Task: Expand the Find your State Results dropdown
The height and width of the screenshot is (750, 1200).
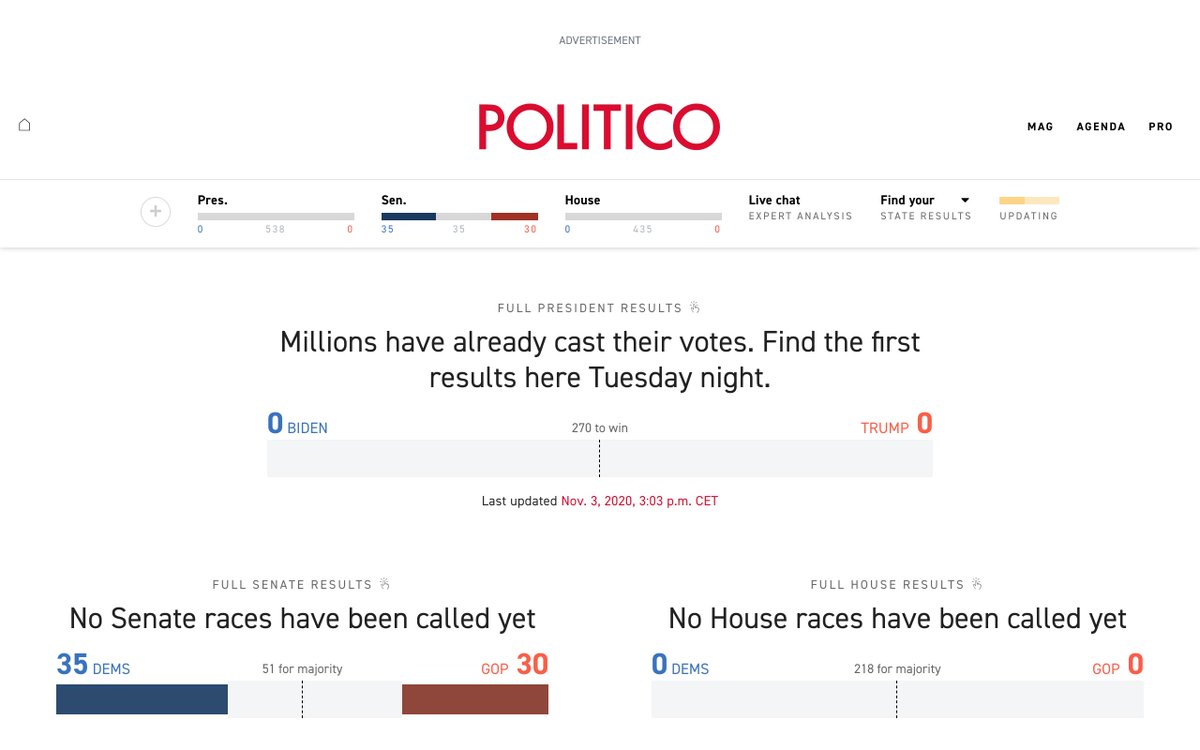Action: pyautogui.click(x=925, y=207)
